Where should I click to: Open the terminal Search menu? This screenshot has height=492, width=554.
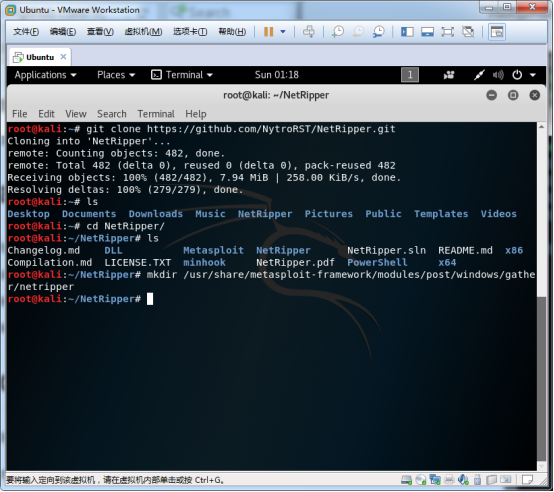[112, 114]
